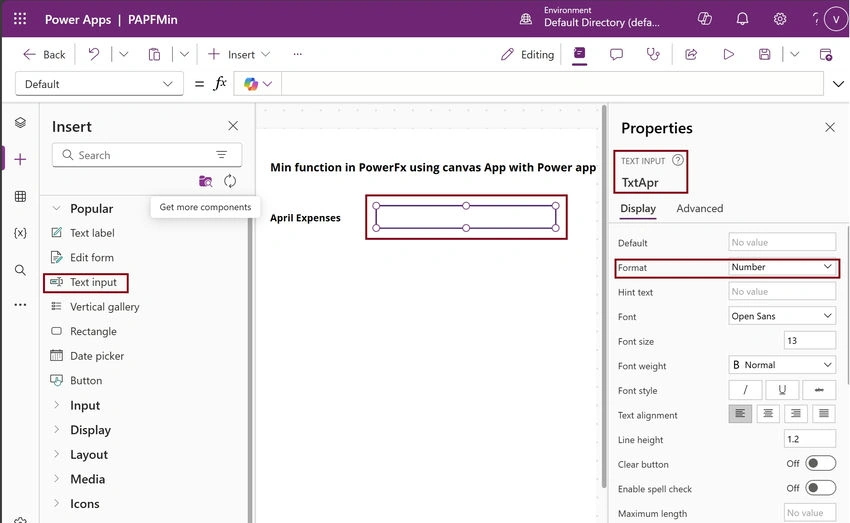Open the sidebar More ellipsis

coord(20,305)
